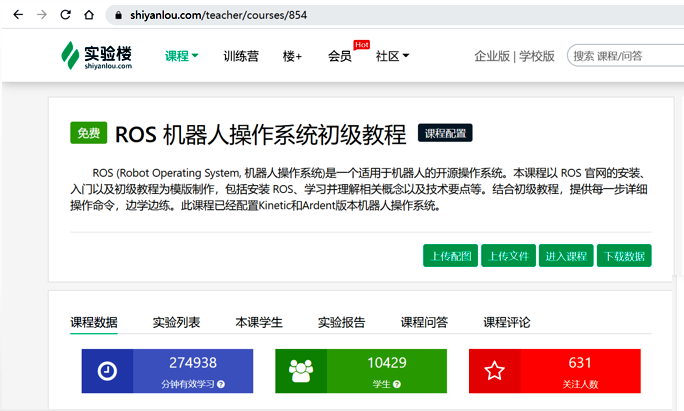The height and width of the screenshot is (411, 684).
Task: Click the 274938 study minutes value
Action: (193, 363)
